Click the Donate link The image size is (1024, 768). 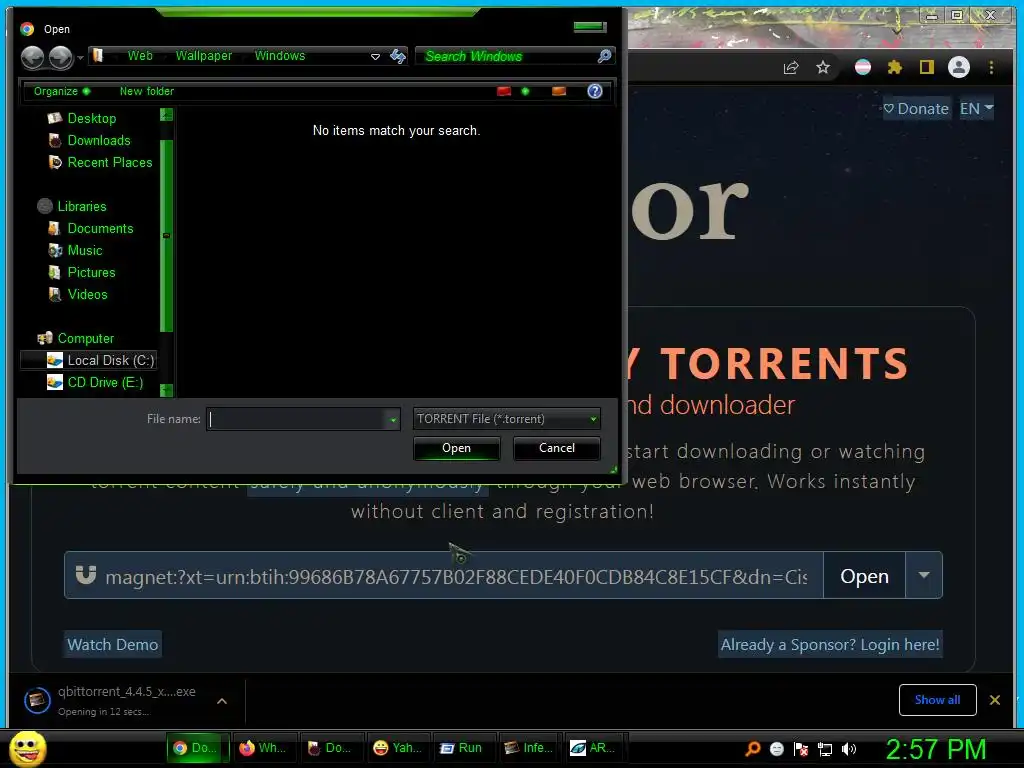tap(916, 109)
